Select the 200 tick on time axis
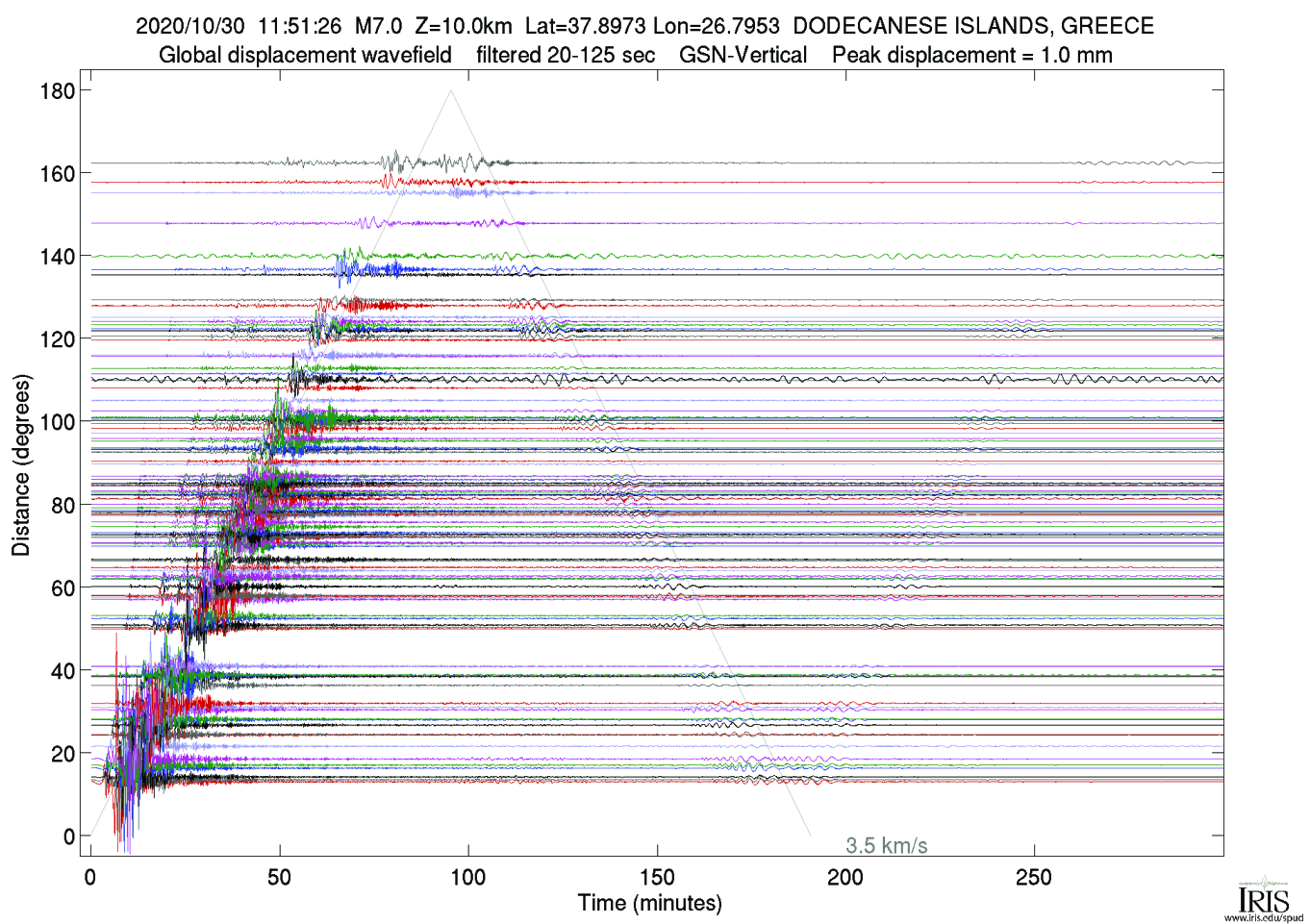This screenshot has width=1310, height=924. coord(845,877)
